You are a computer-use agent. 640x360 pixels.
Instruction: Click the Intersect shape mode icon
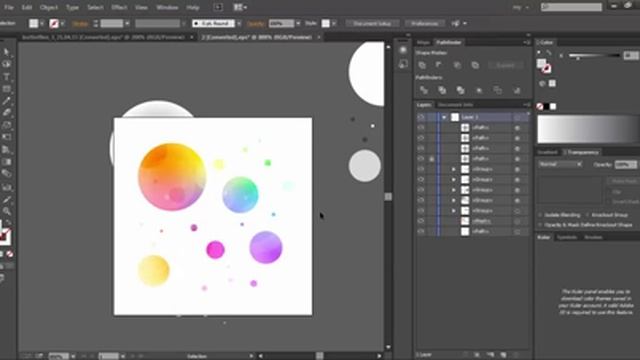(x=457, y=65)
